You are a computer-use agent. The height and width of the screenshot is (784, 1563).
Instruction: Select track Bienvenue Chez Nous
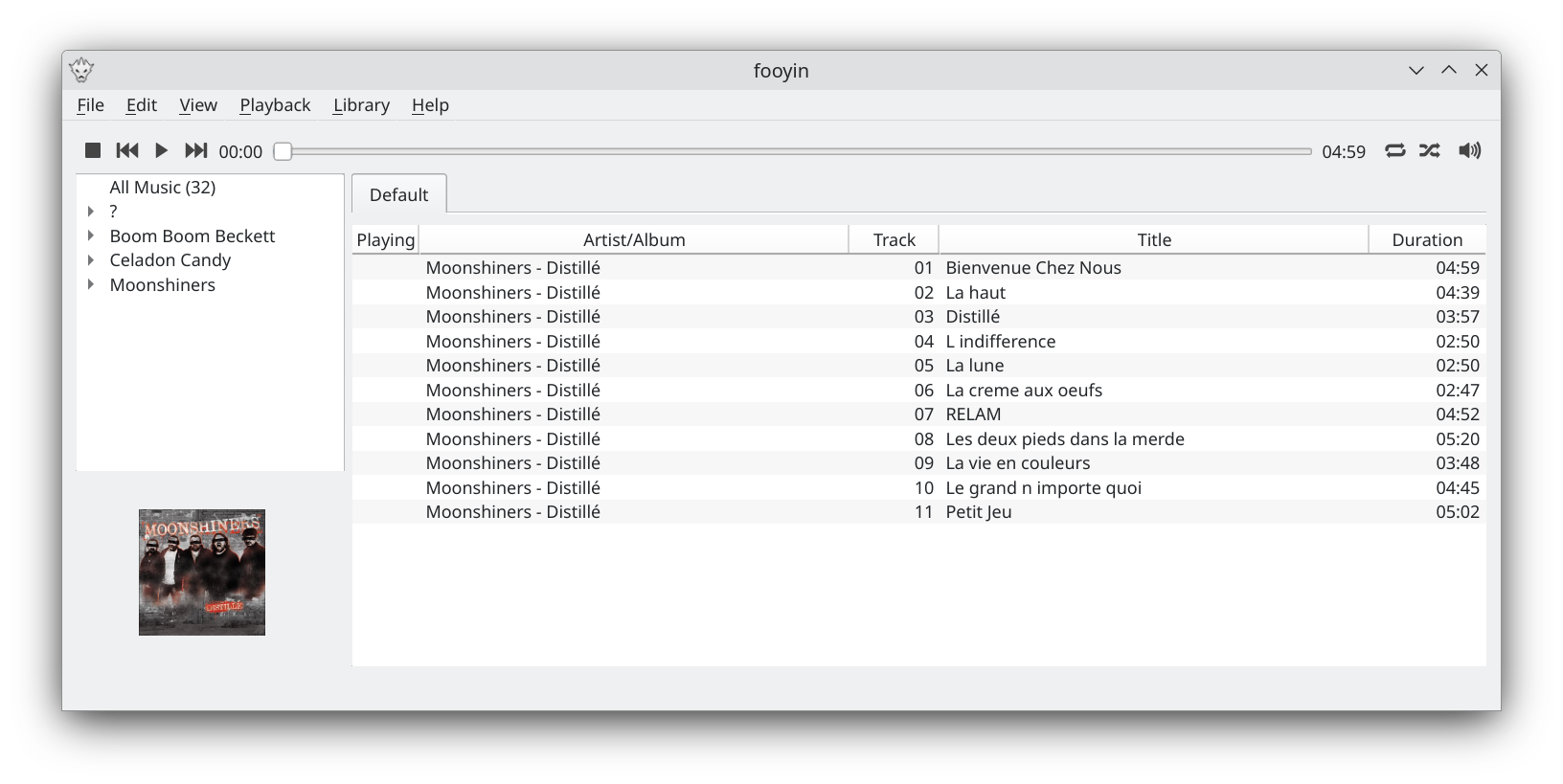point(1033,268)
